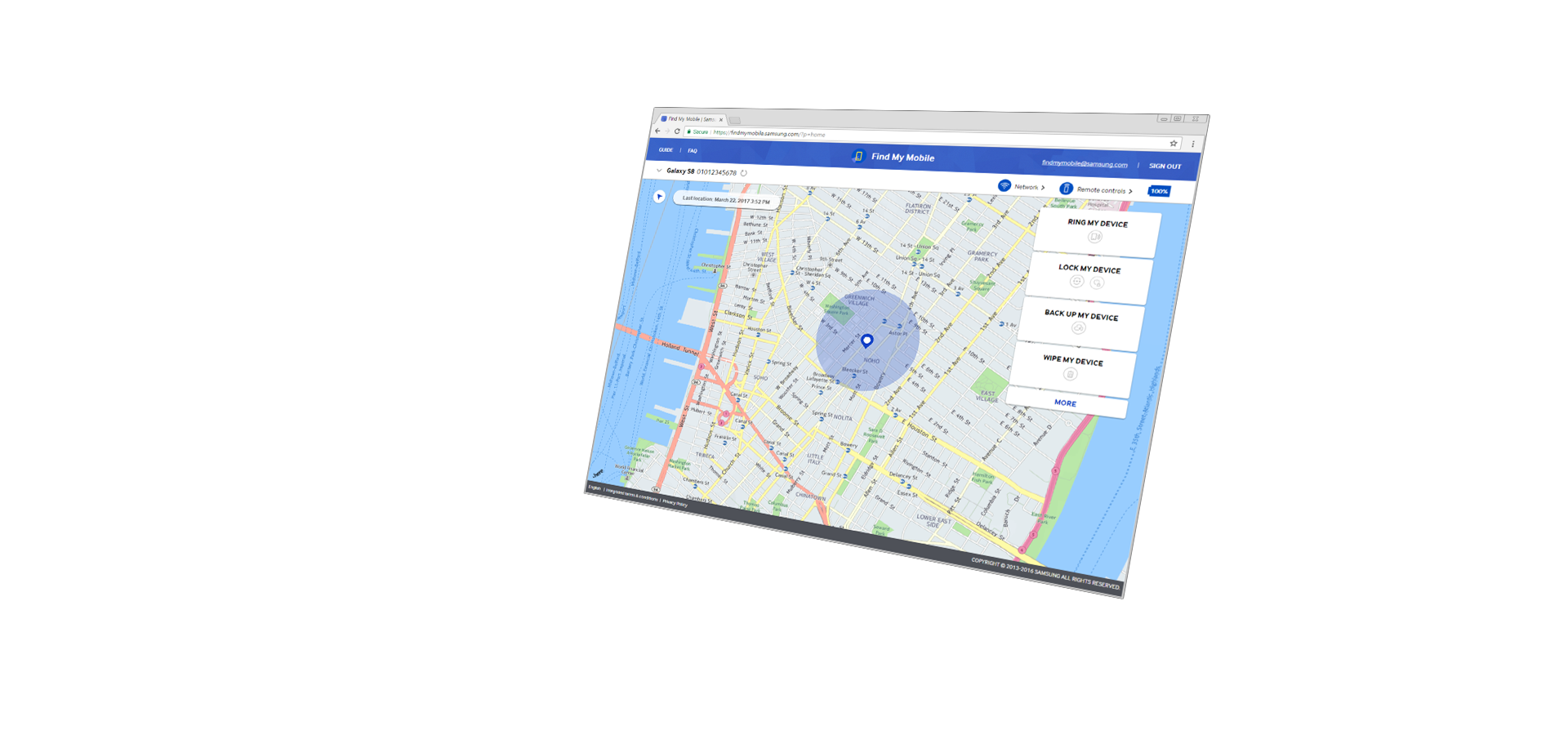The width and height of the screenshot is (1568, 735).
Task: Click the Remote controls icon
Action: pos(1066,189)
